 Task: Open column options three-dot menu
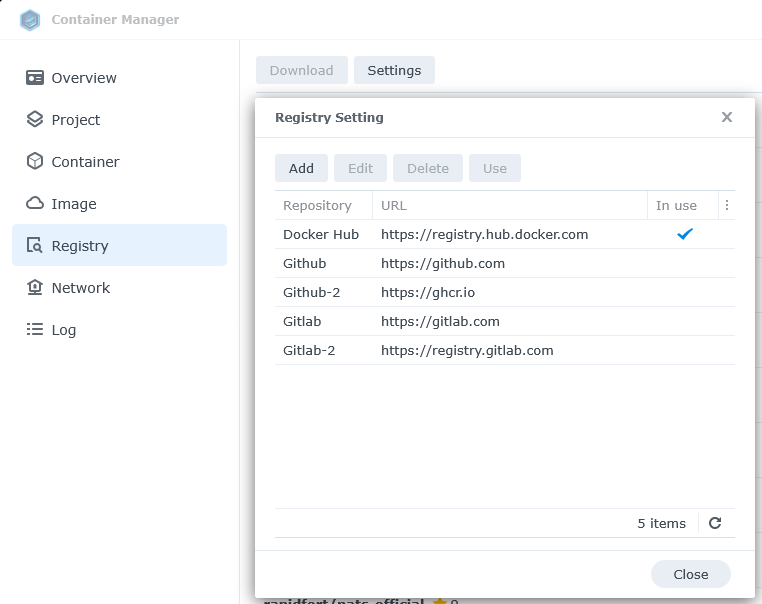point(727,205)
